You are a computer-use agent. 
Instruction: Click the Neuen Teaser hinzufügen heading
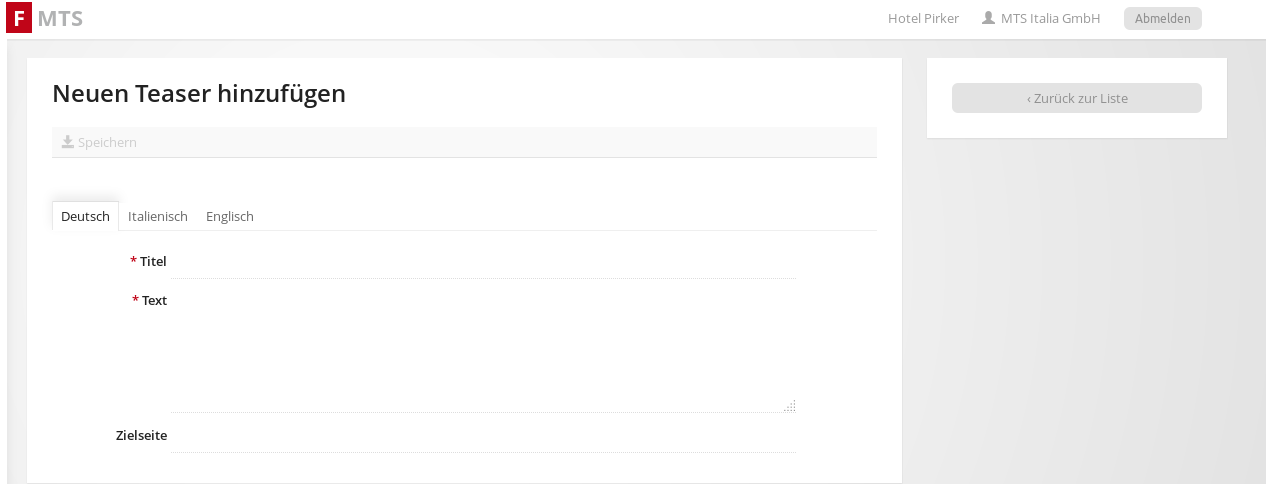(x=199, y=94)
